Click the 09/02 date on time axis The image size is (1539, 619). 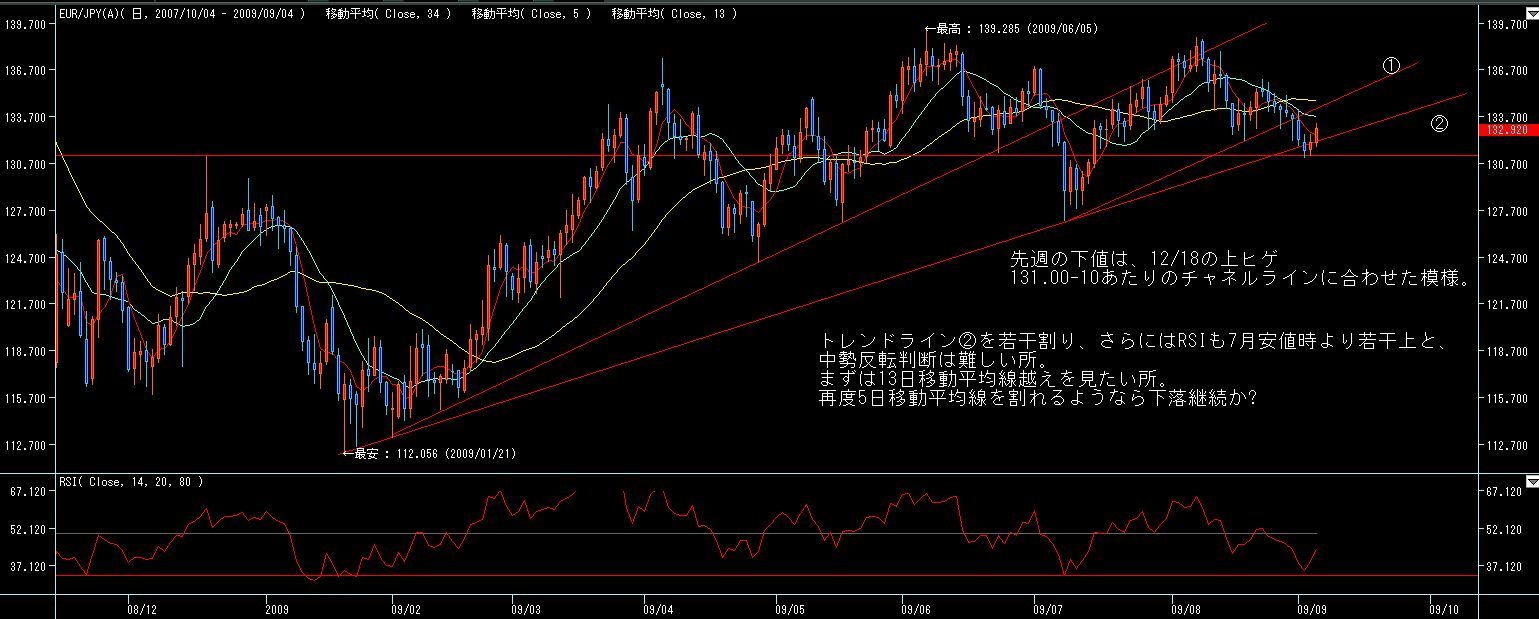click(405, 607)
